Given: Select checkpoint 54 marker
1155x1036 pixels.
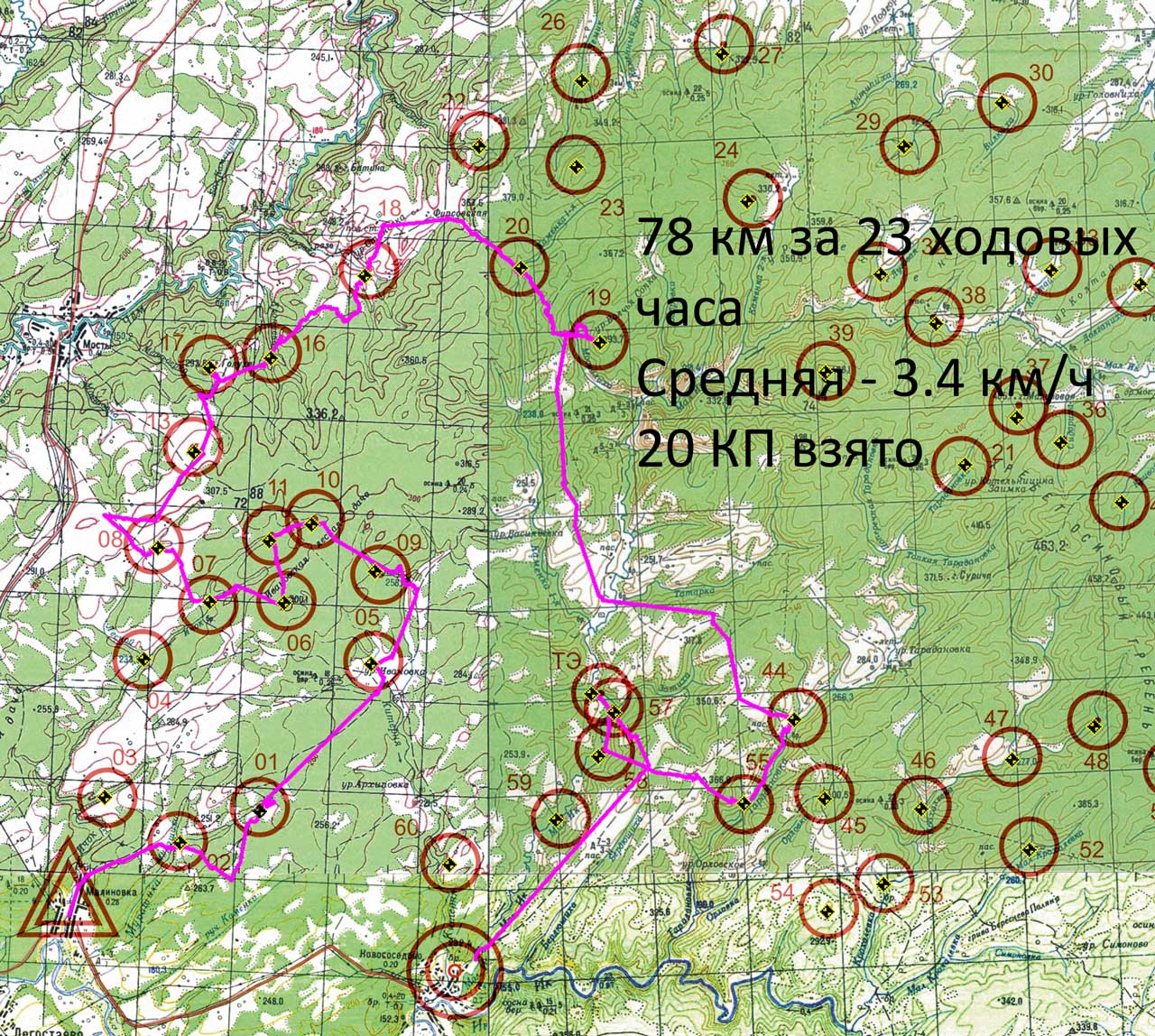Looking at the screenshot, I should (x=827, y=911).
